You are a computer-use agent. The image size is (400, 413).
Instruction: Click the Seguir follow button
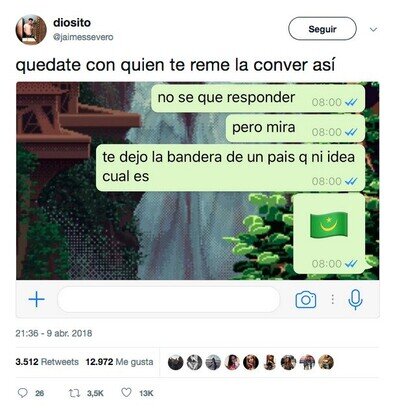click(322, 29)
